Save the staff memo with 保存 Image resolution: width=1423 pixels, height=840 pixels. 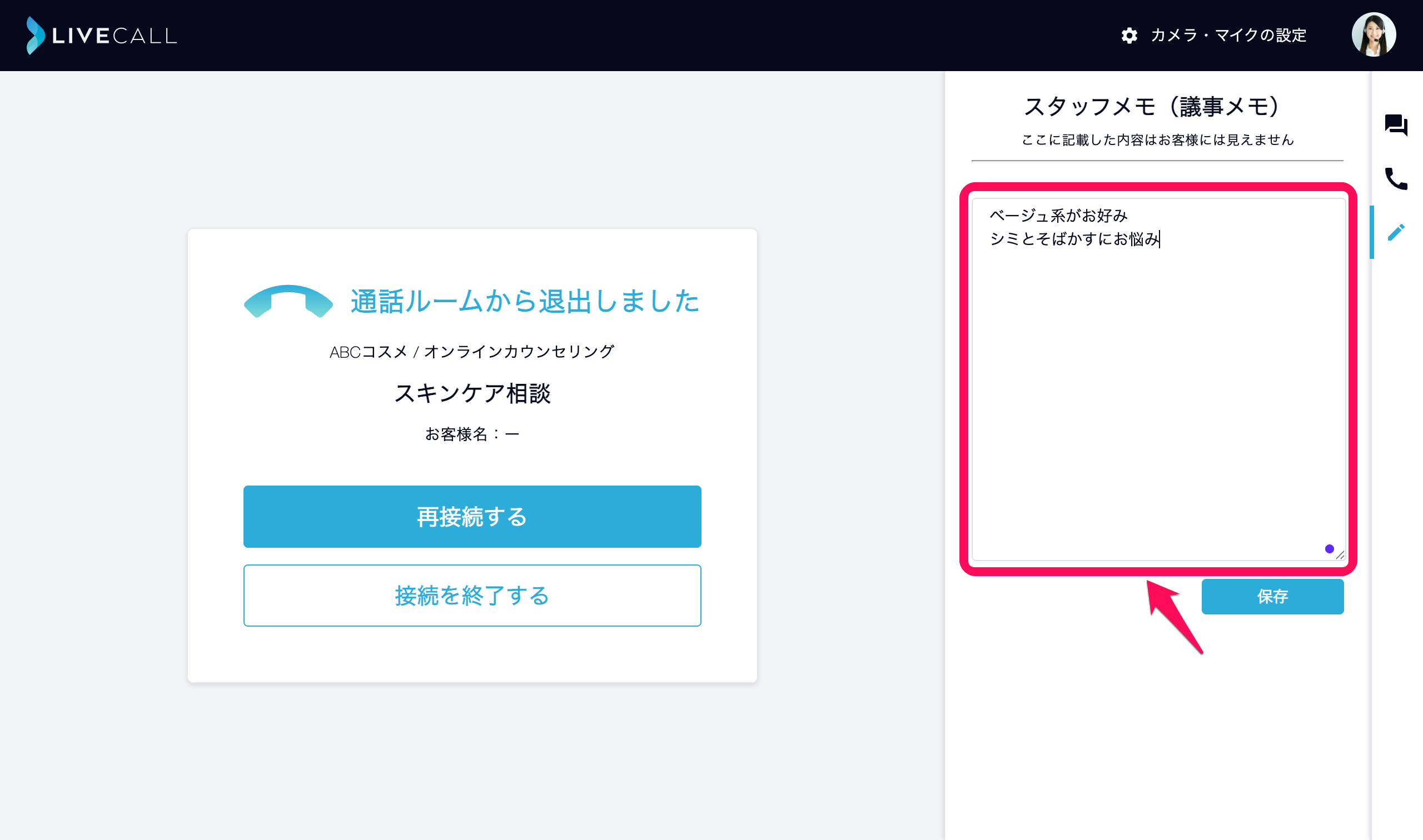click(1272, 596)
